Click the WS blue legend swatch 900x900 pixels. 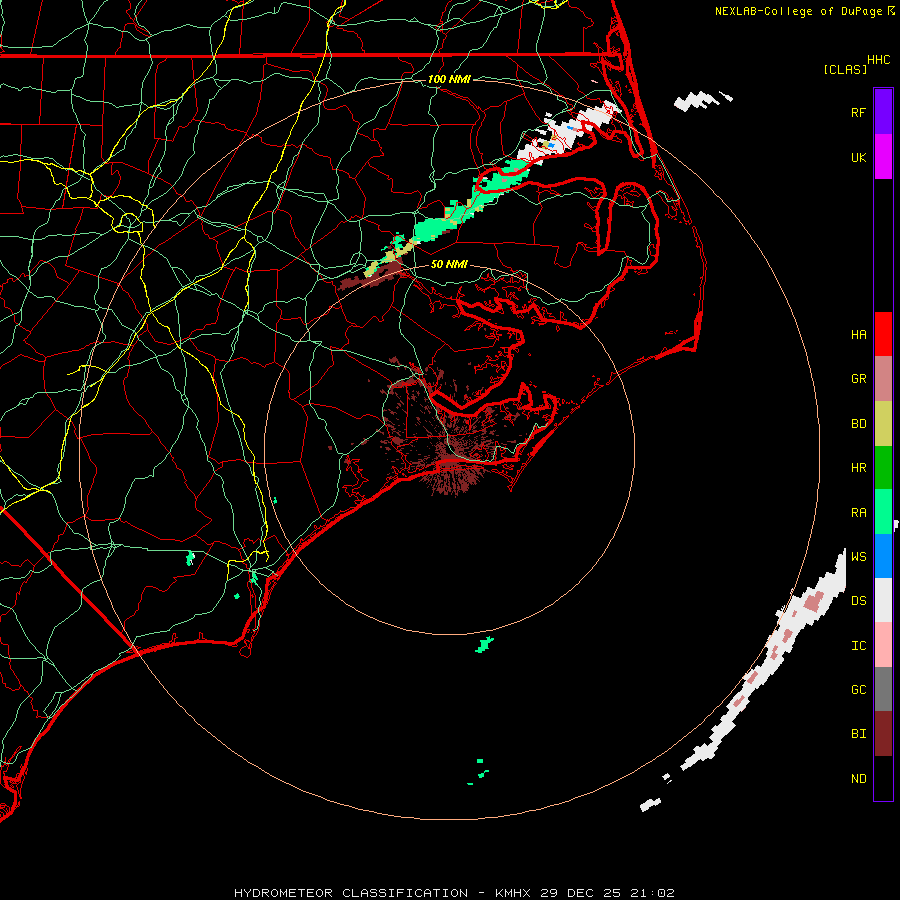[x=883, y=556]
